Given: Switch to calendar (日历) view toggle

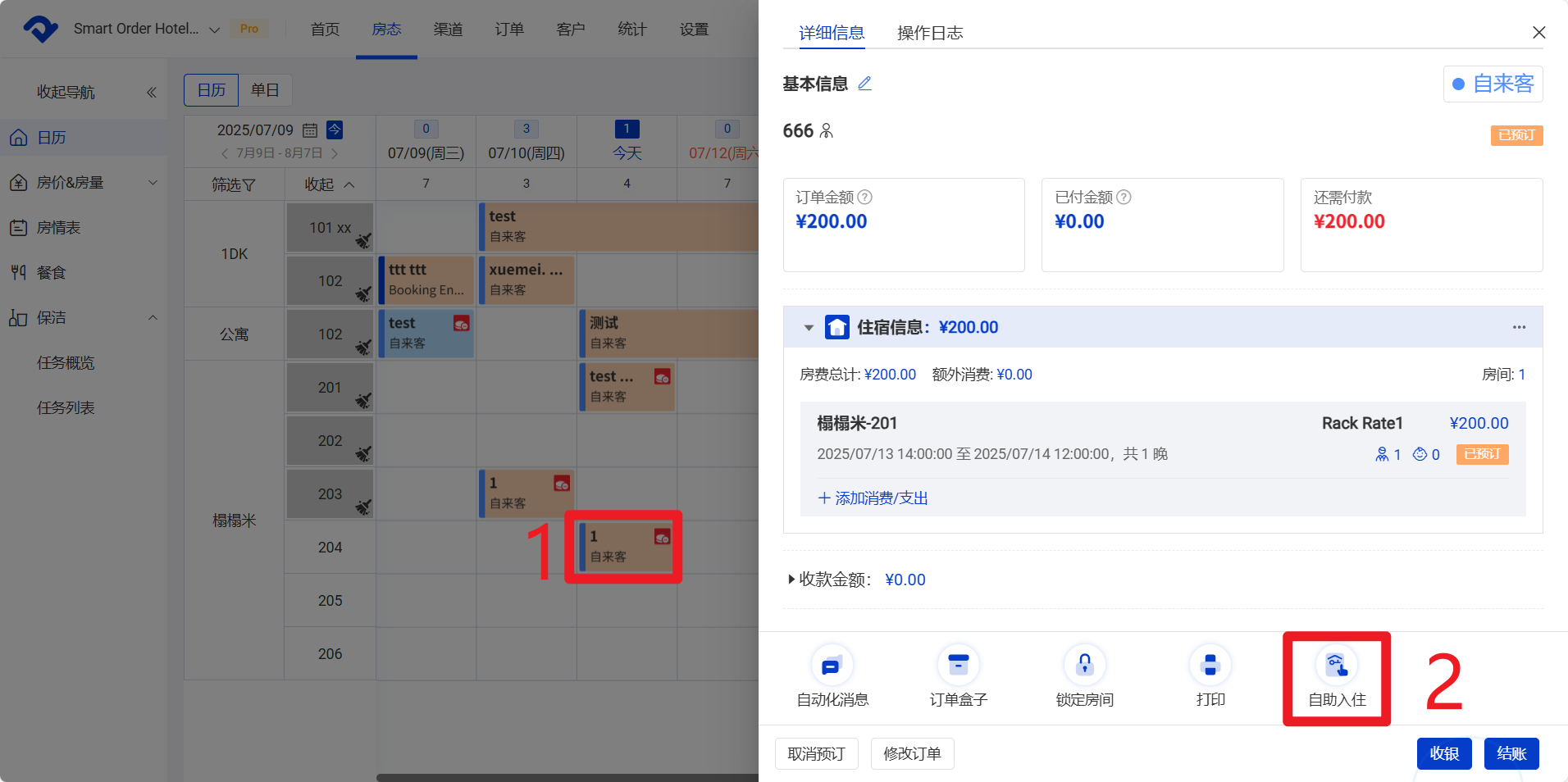Looking at the screenshot, I should (212, 90).
